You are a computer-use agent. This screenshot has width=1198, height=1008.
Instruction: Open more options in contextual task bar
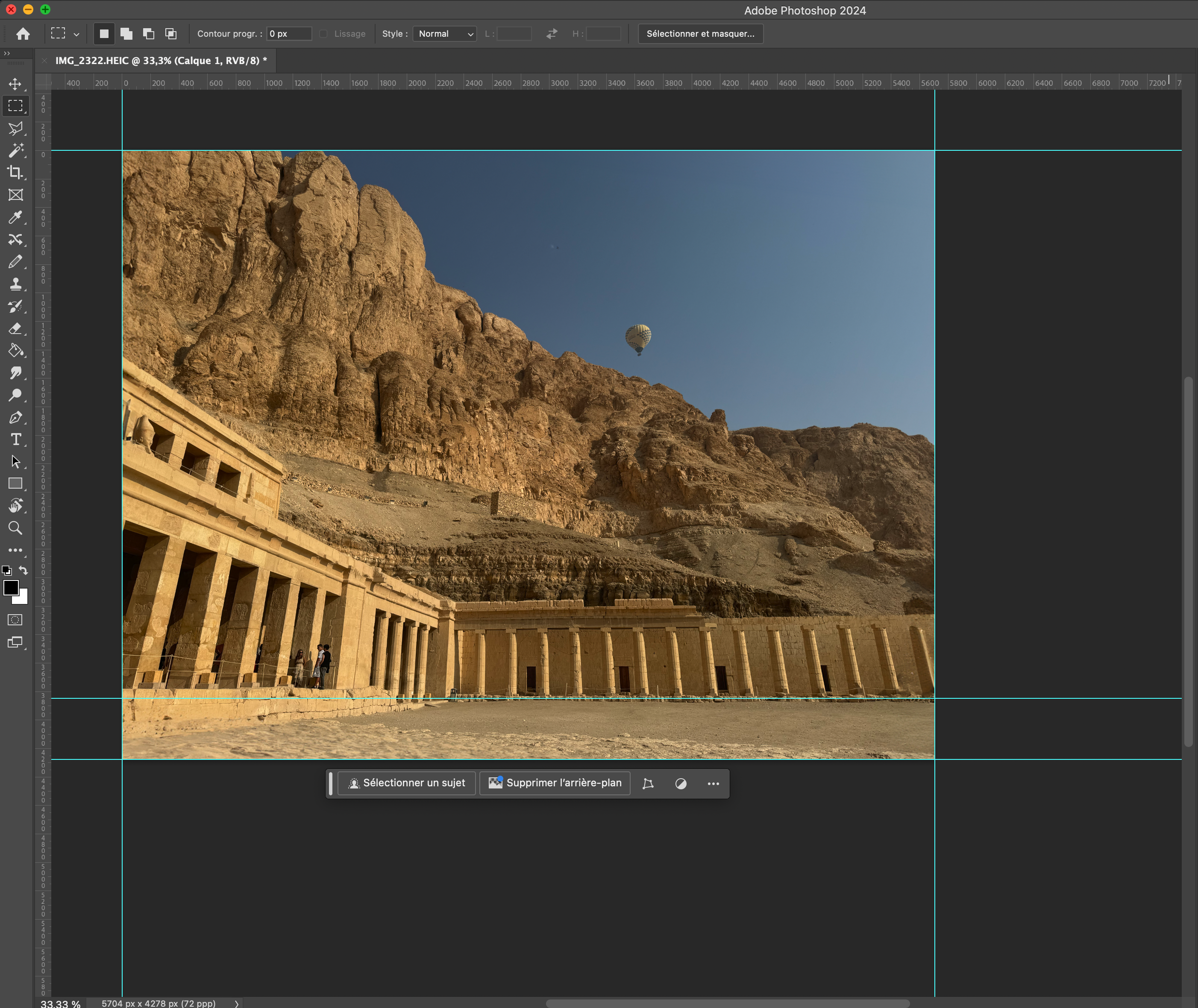(x=714, y=783)
